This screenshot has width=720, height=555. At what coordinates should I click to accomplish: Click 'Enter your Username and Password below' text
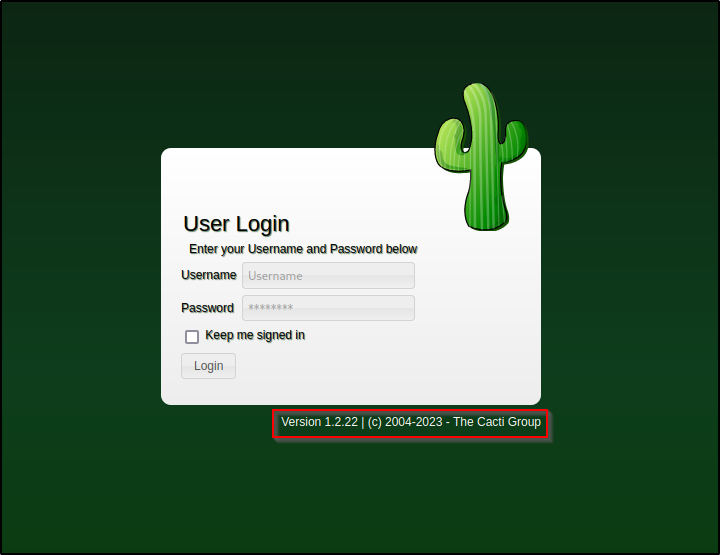(303, 249)
